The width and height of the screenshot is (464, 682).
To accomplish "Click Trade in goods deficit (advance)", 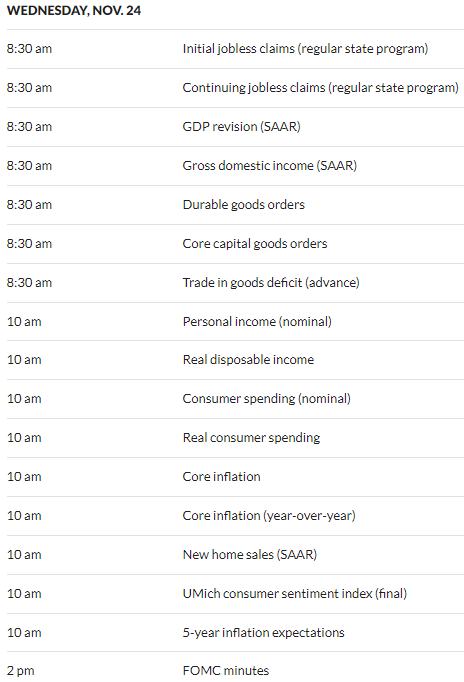I will tap(271, 283).
